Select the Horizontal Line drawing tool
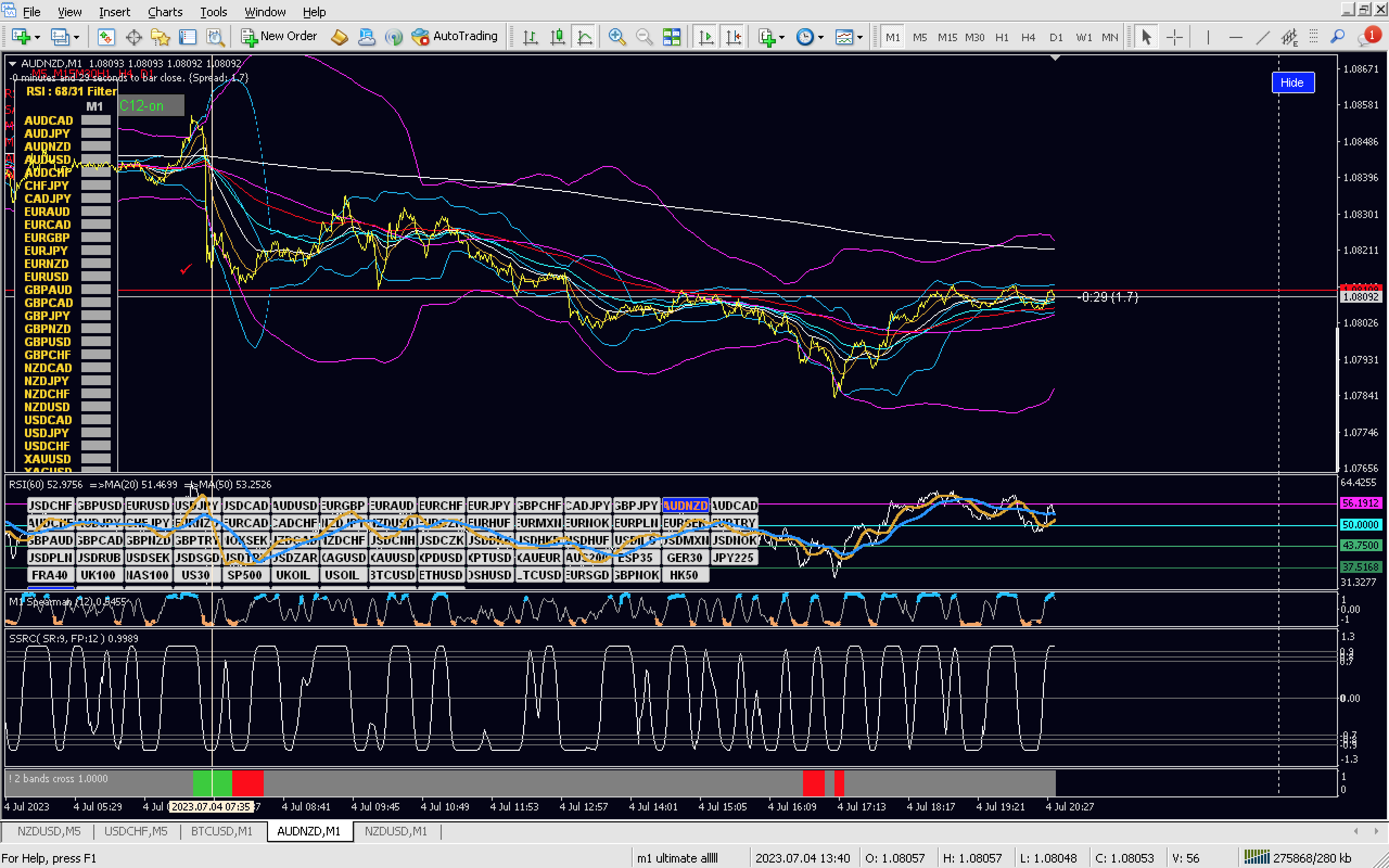This screenshot has height=868, width=1389. click(x=1235, y=37)
